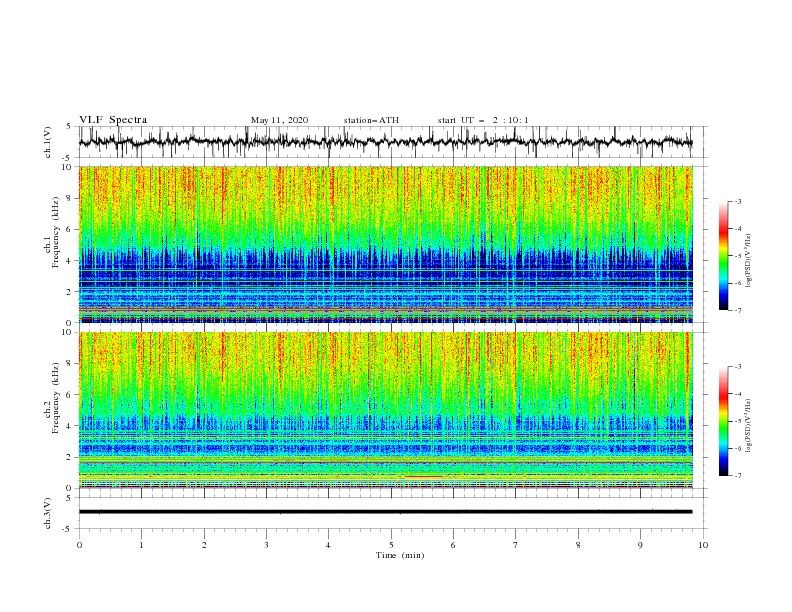Click the ch.1 spectrogram color scale bar
Screen dimensions: 792x612
coord(723,256)
